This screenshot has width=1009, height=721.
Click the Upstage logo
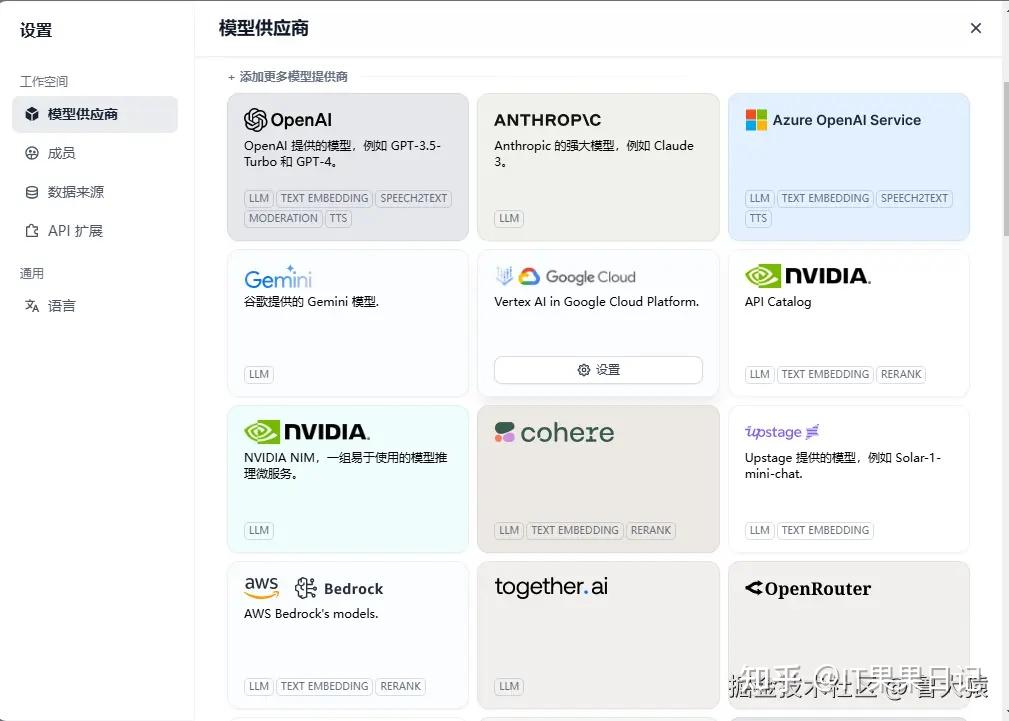781,431
